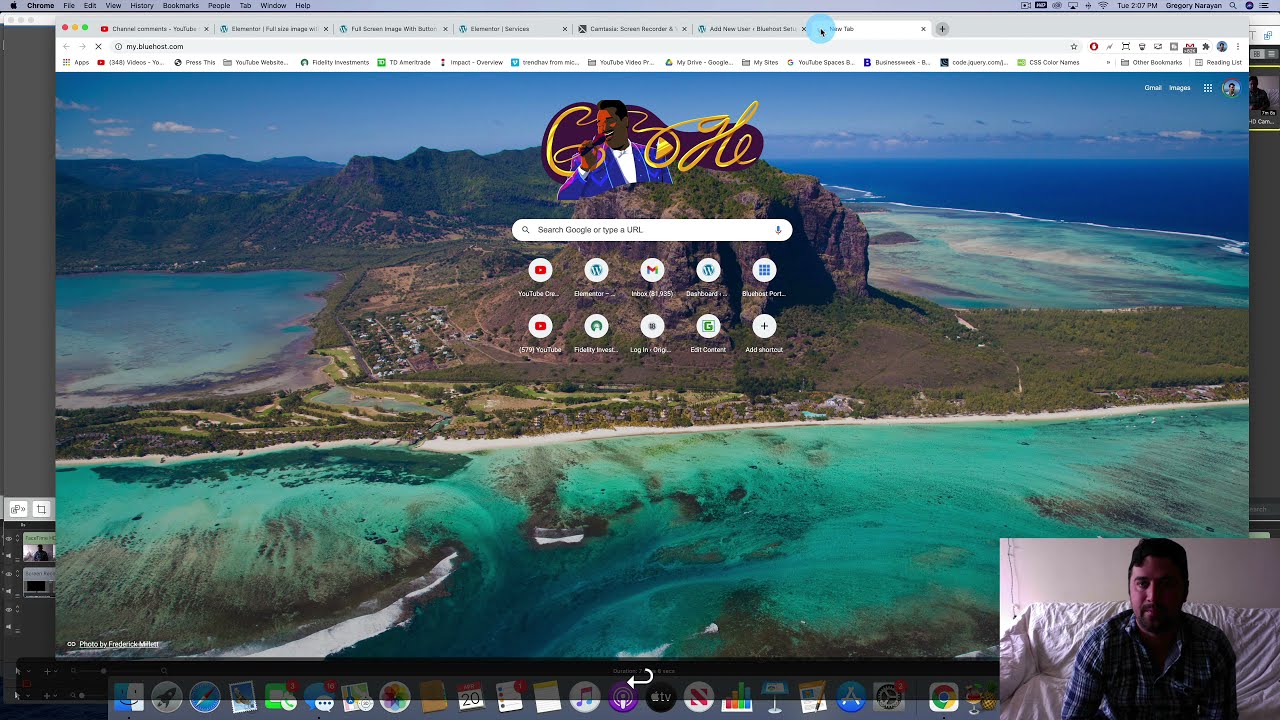Open the Fidelity Investments bookmark
This screenshot has width=1280, height=720.
(x=335, y=62)
